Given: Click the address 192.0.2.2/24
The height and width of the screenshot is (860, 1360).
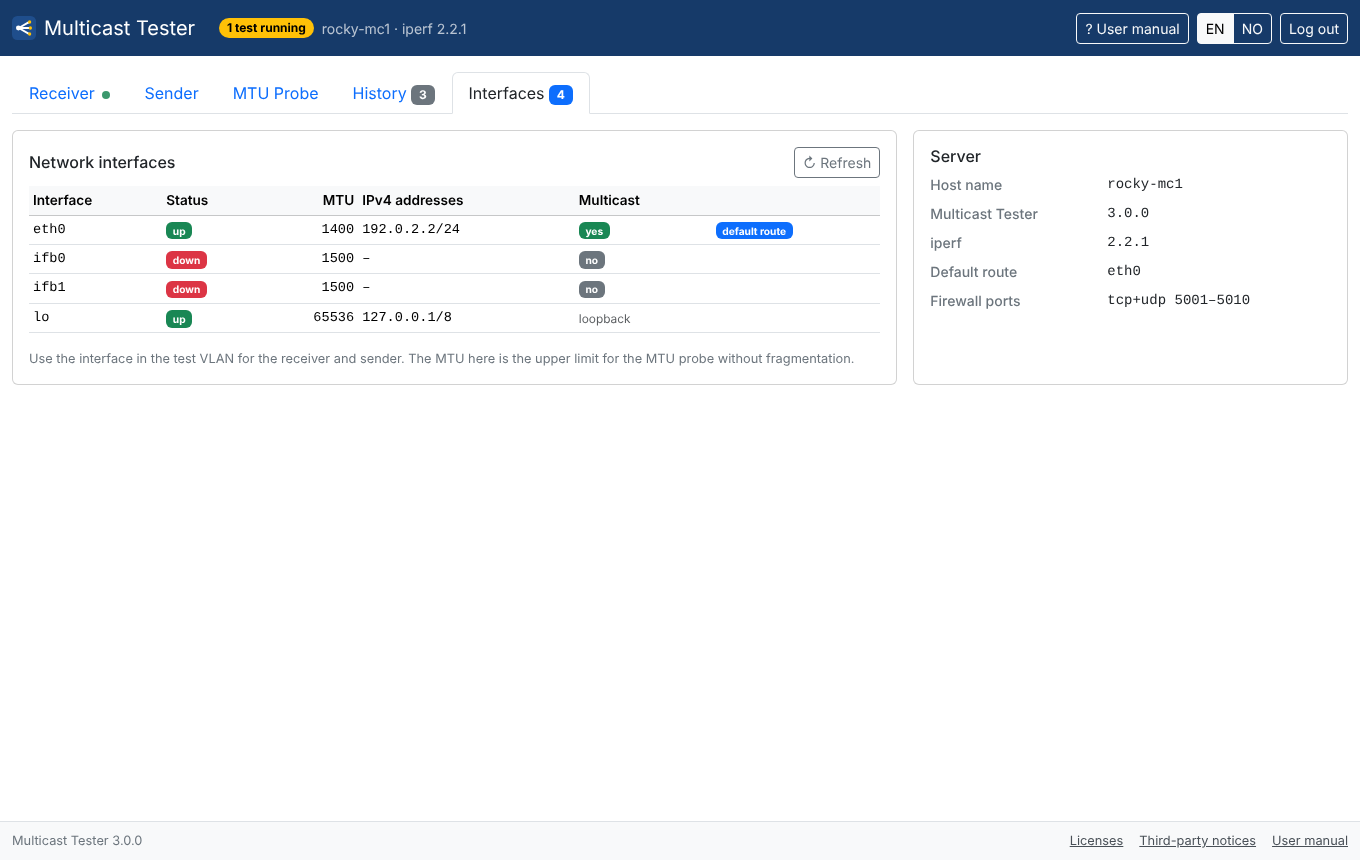Looking at the screenshot, I should [411, 229].
